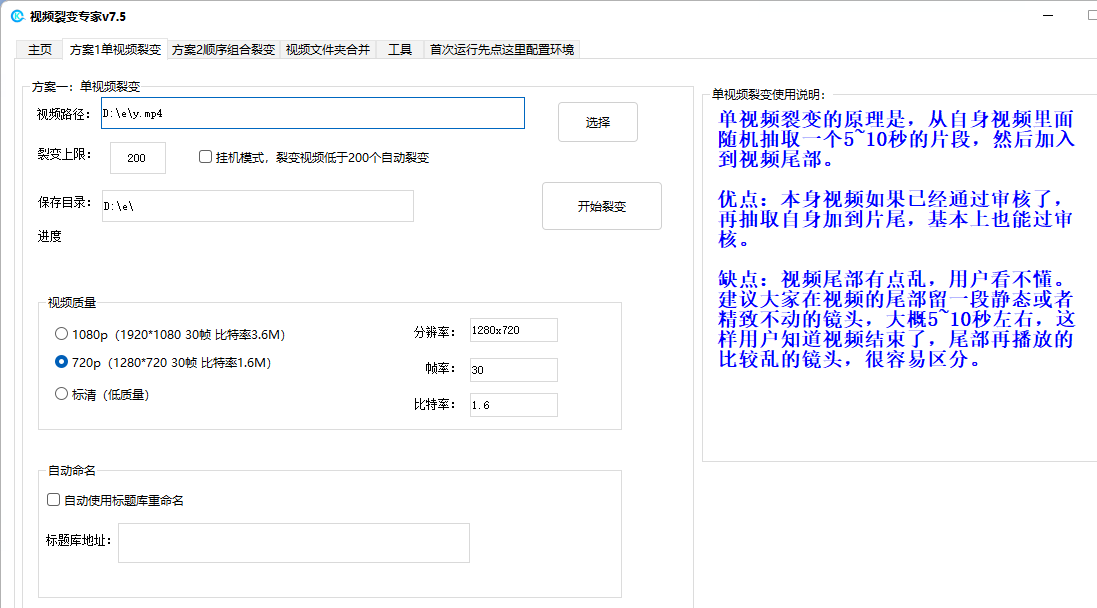Focus the 保存目录 text field
1097x608 pixels.
[257, 206]
